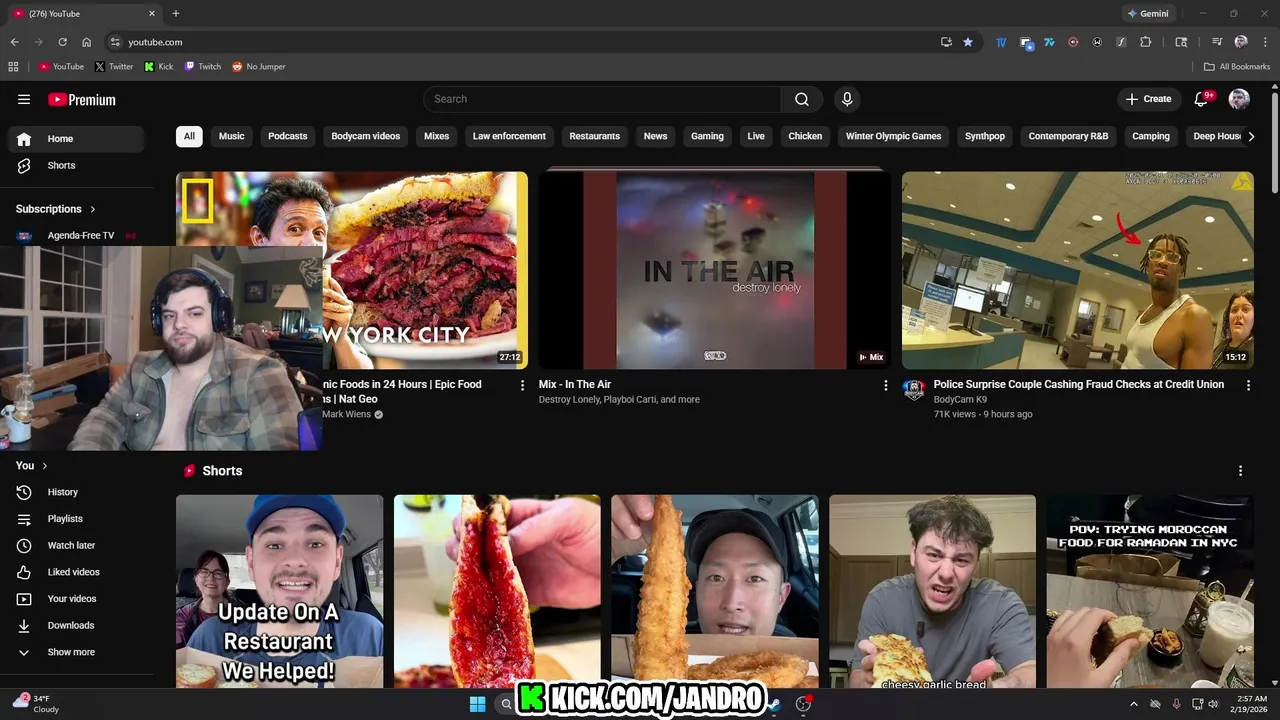Expand the You section

[x=32, y=466]
